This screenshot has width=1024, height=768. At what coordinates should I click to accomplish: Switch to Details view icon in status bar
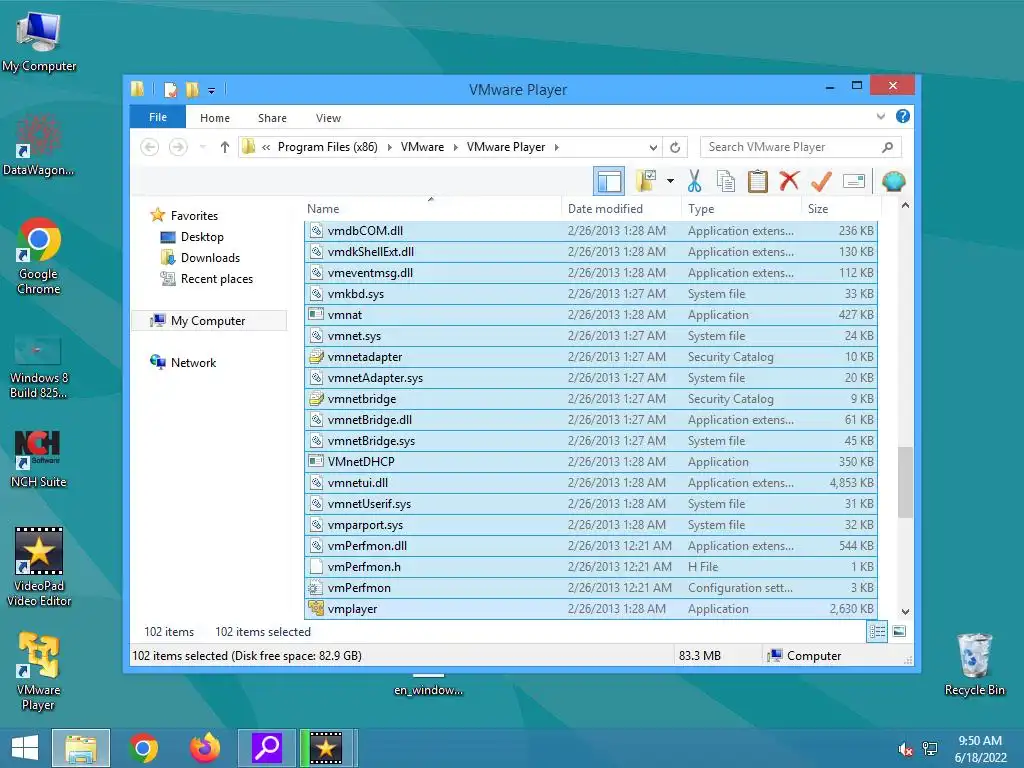coord(877,632)
